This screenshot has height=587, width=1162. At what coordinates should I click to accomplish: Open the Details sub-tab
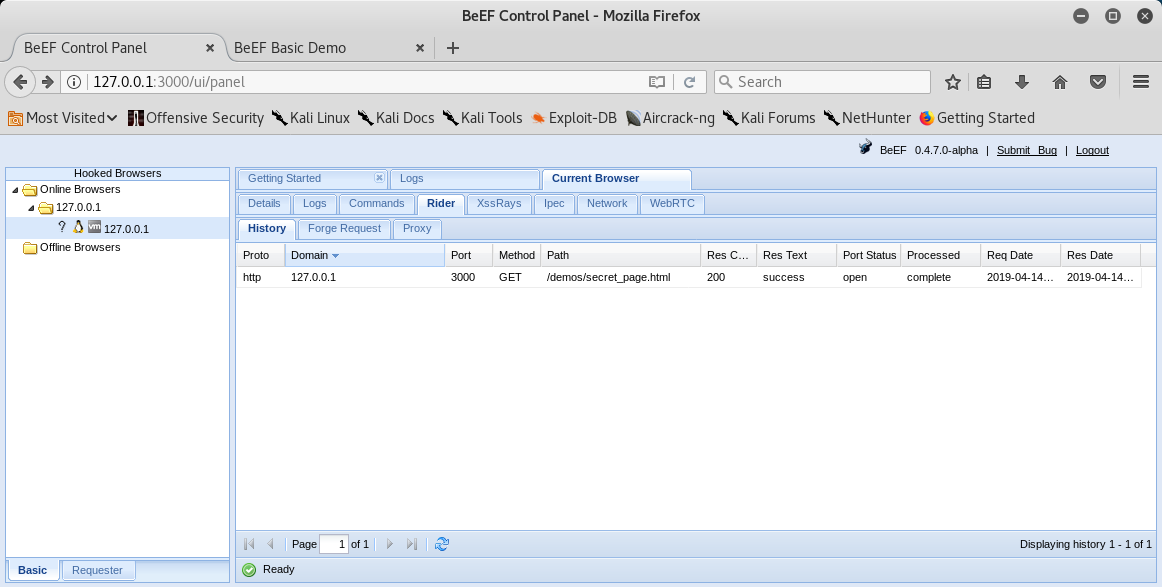click(264, 204)
